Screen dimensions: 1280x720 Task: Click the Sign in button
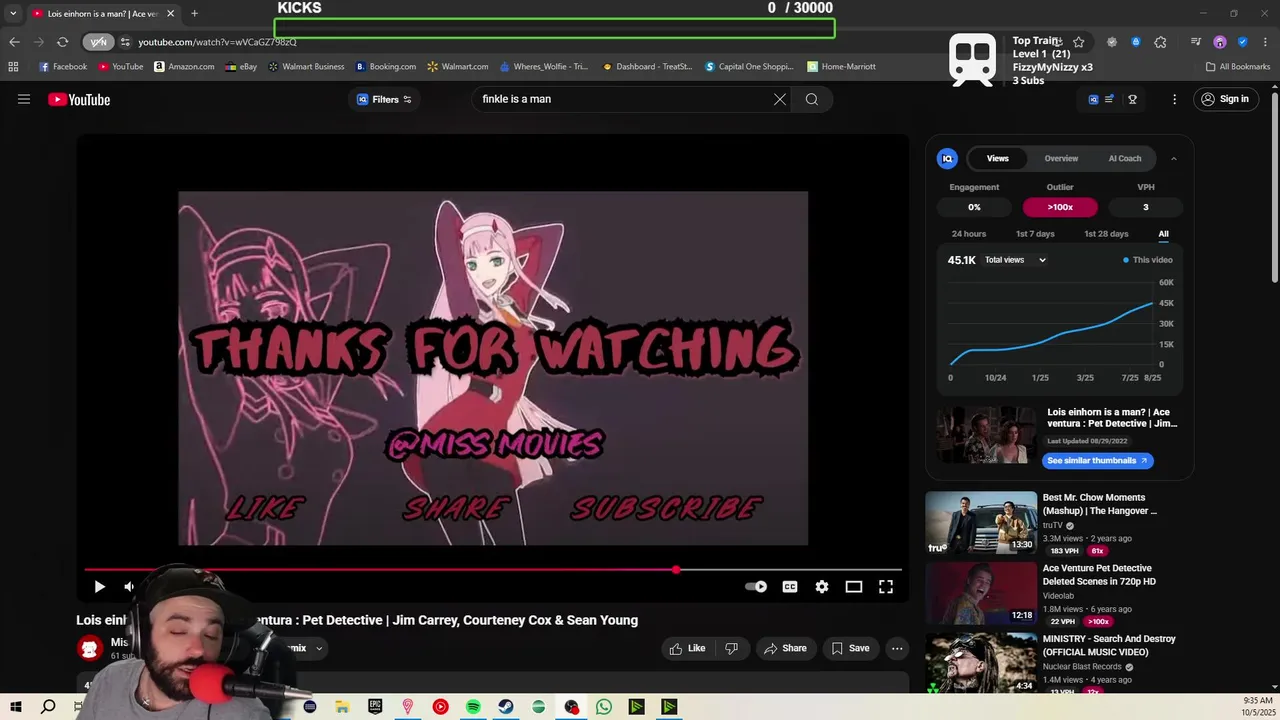pyautogui.click(x=1225, y=99)
